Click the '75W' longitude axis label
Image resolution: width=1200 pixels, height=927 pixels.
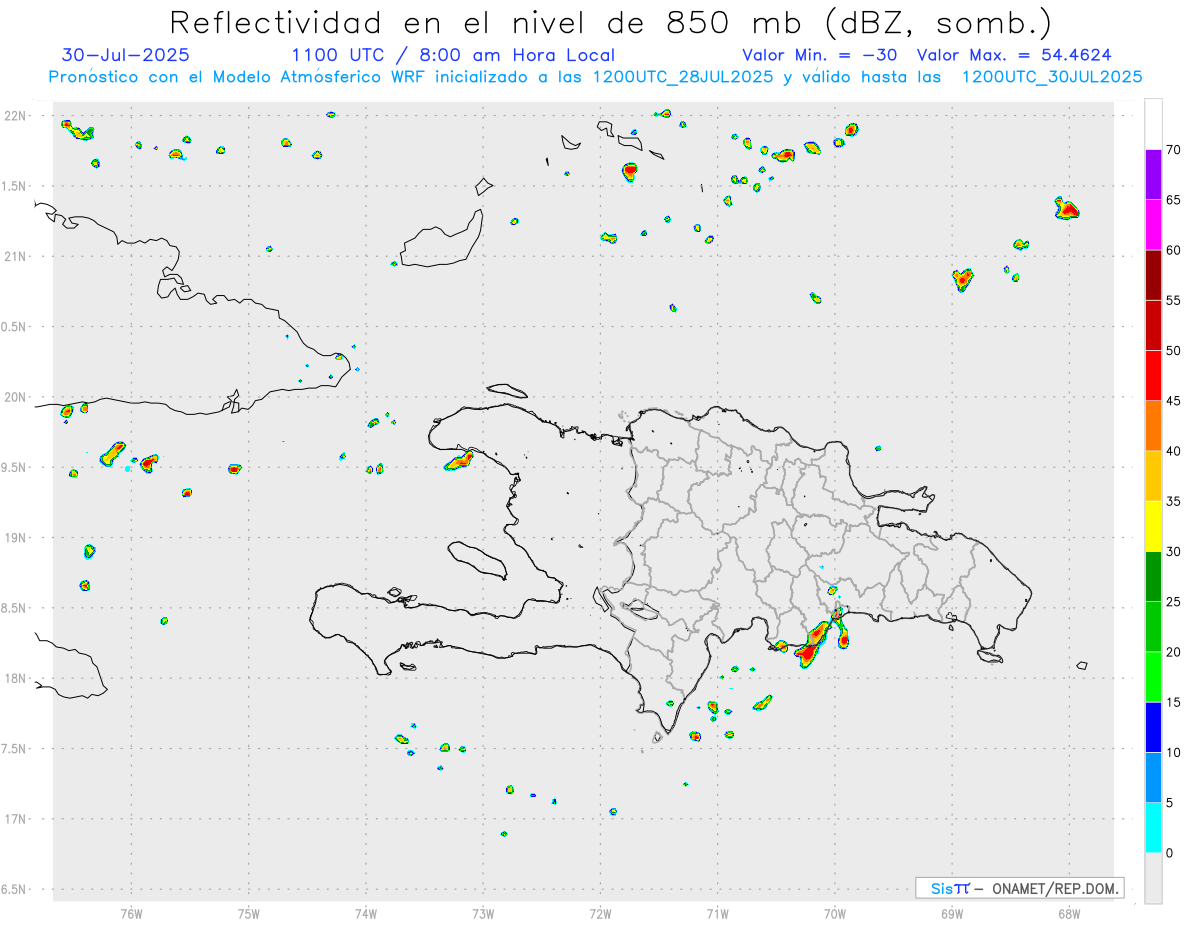tap(249, 912)
